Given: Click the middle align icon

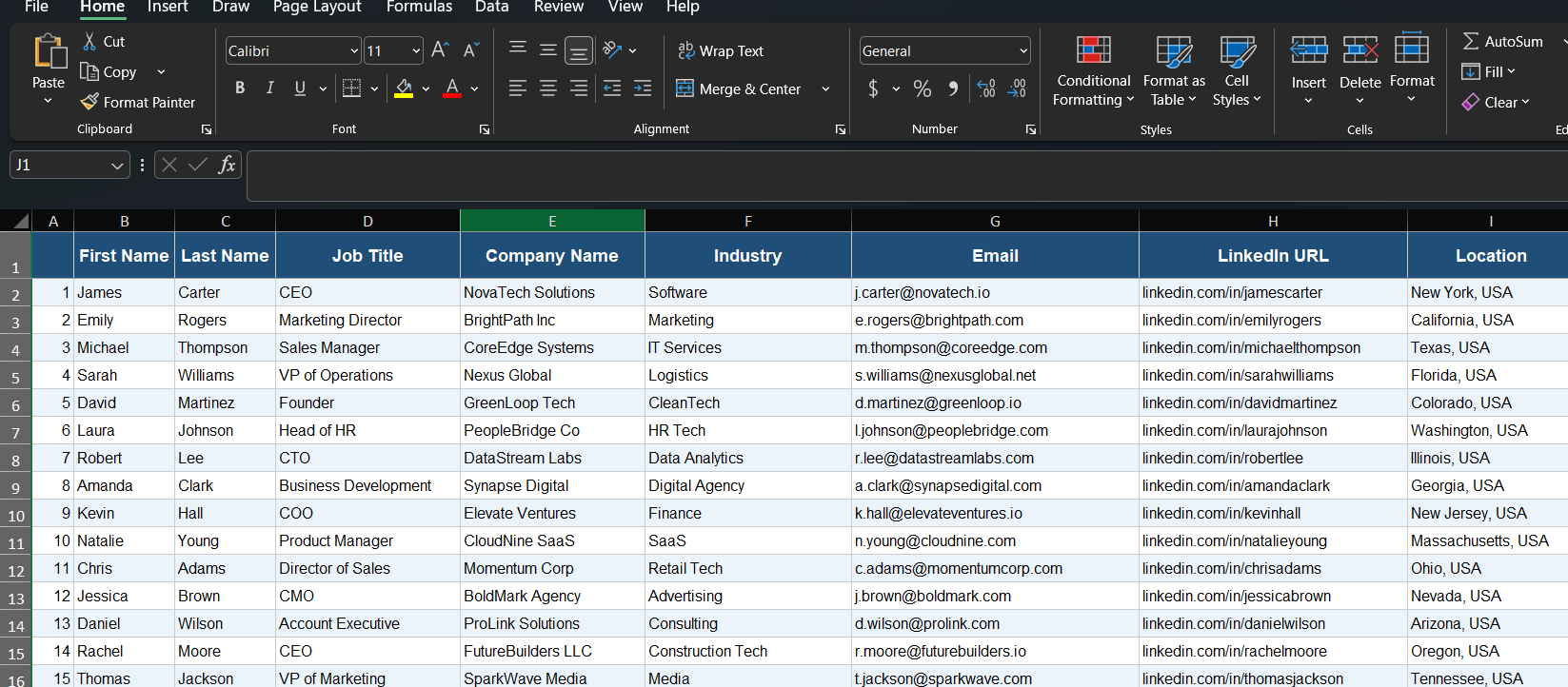Looking at the screenshot, I should 548,49.
